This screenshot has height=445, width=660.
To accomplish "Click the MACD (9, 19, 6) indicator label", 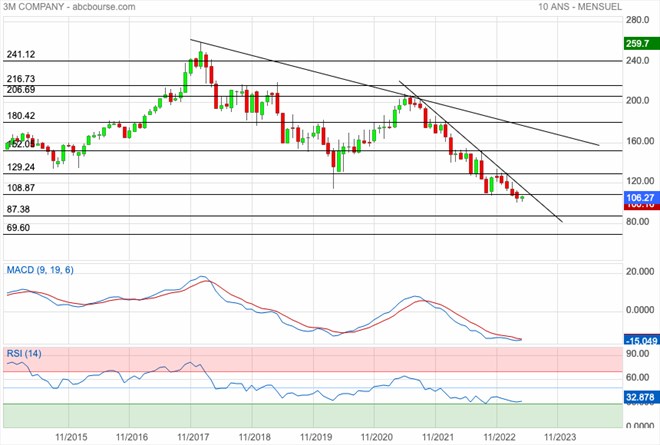I will [x=40, y=270].
